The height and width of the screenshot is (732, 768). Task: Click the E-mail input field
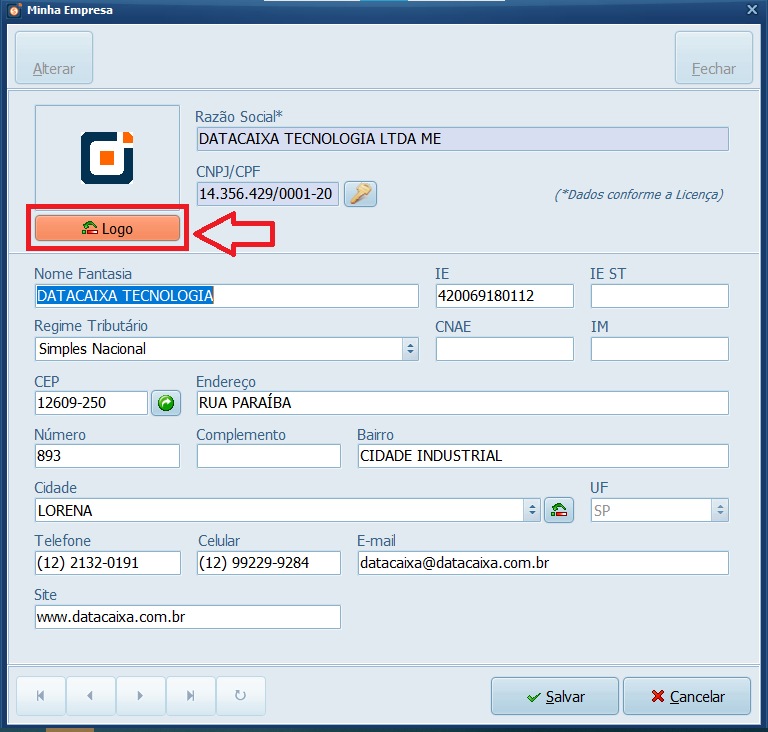click(x=542, y=563)
